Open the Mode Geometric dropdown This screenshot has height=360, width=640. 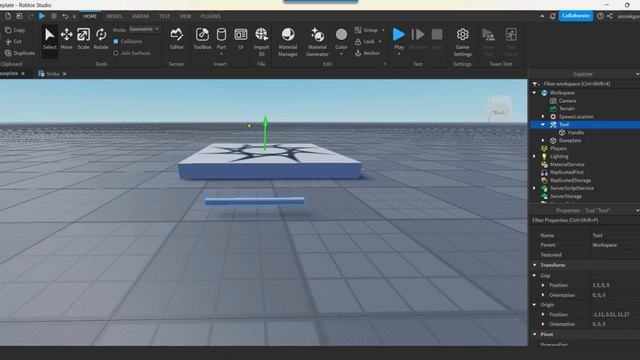click(144, 29)
